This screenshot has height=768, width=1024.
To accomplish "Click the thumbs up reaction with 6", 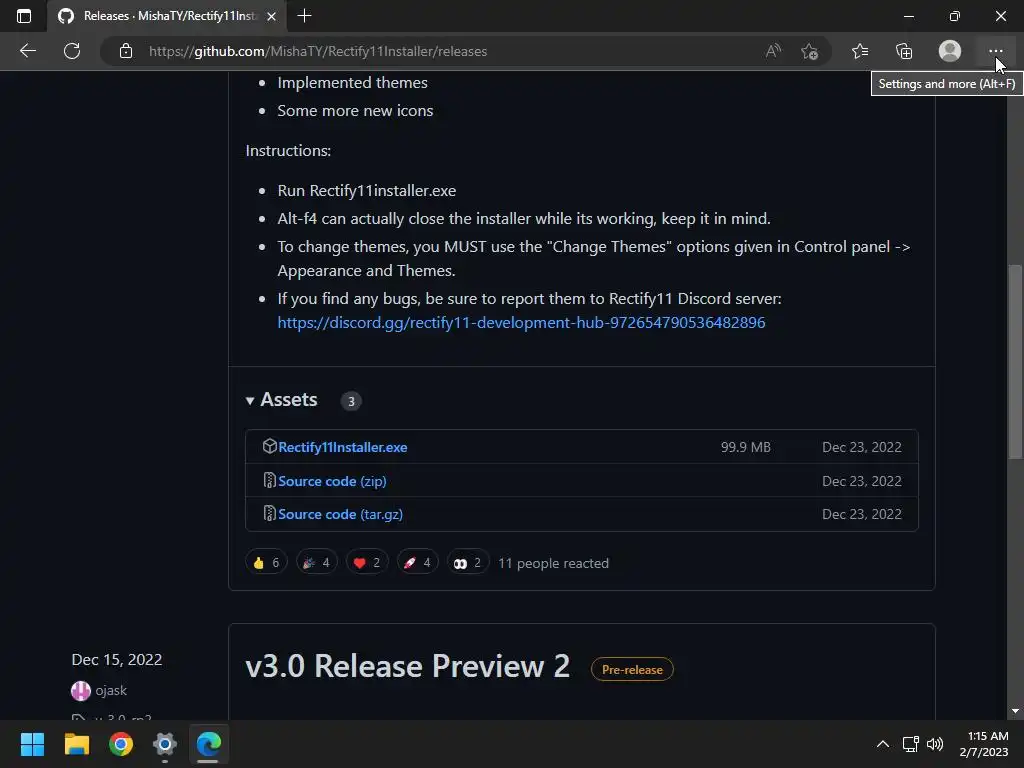I will pos(266,563).
